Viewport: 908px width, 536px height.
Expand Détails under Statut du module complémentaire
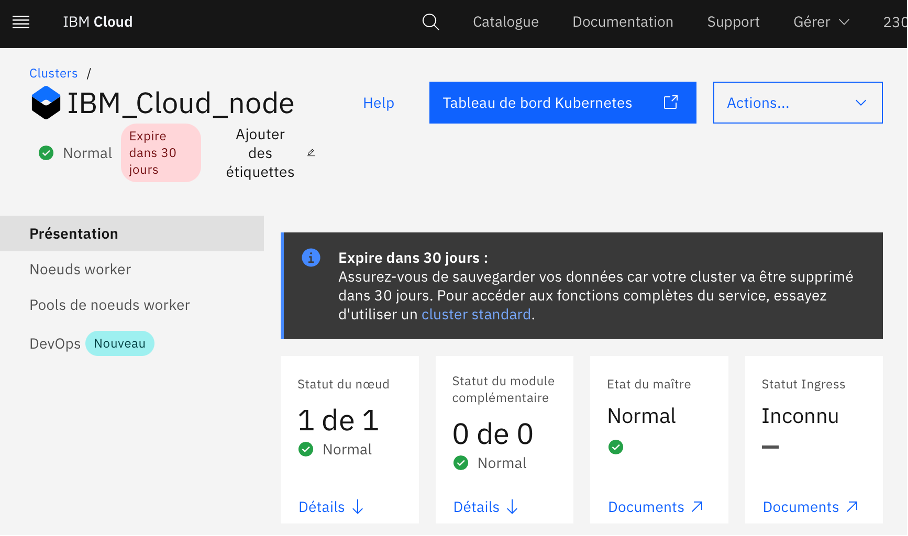pyautogui.click(x=486, y=507)
